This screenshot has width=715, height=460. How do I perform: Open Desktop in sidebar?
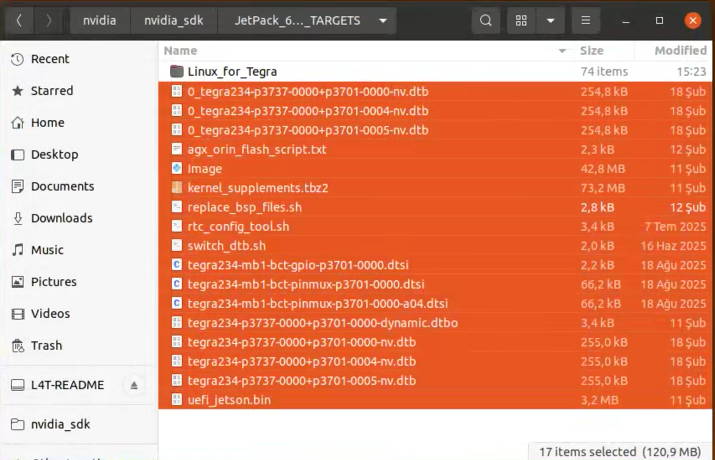[79, 155]
